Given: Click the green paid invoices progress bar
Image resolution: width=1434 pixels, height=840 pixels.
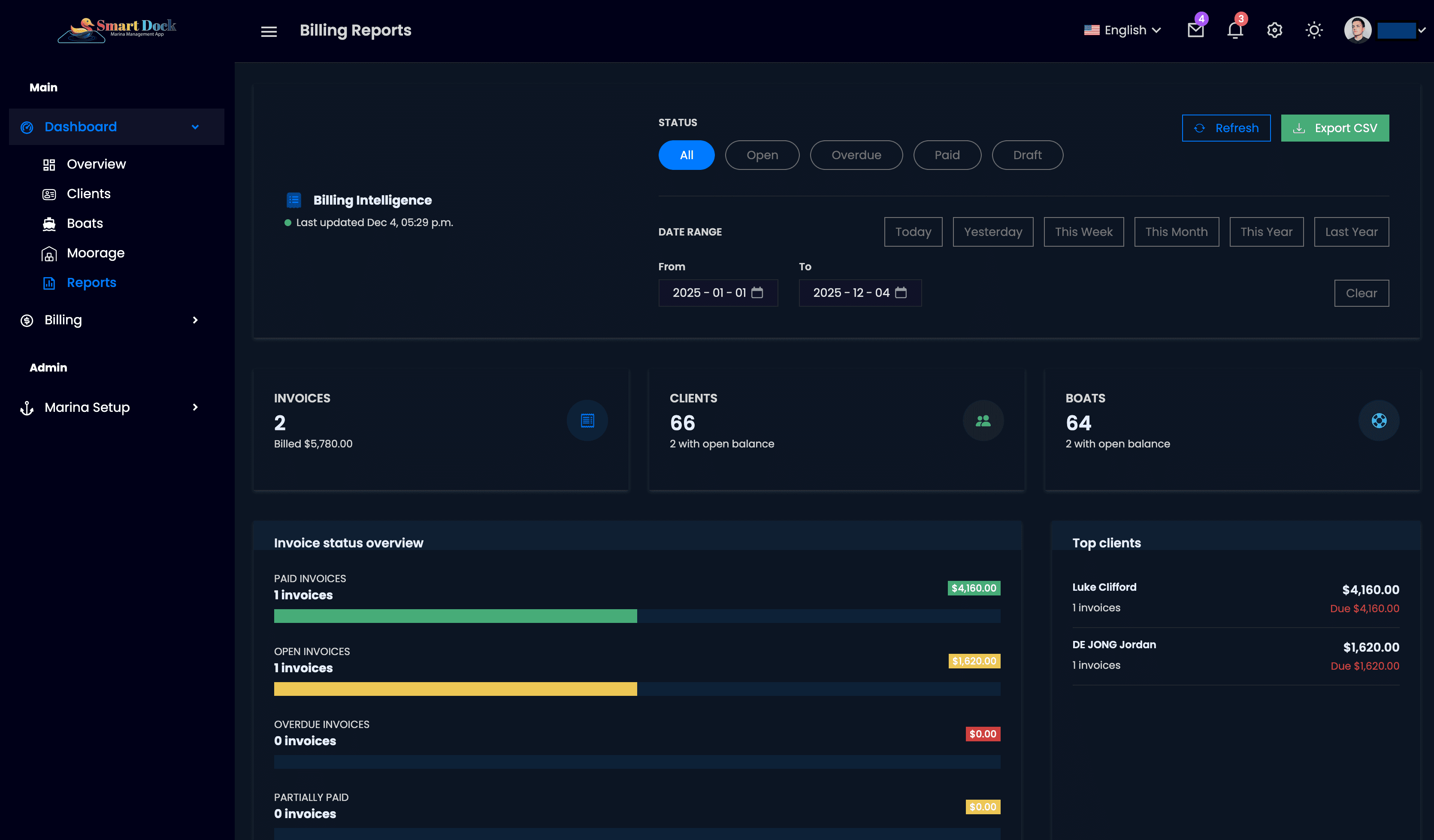Looking at the screenshot, I should [455, 616].
